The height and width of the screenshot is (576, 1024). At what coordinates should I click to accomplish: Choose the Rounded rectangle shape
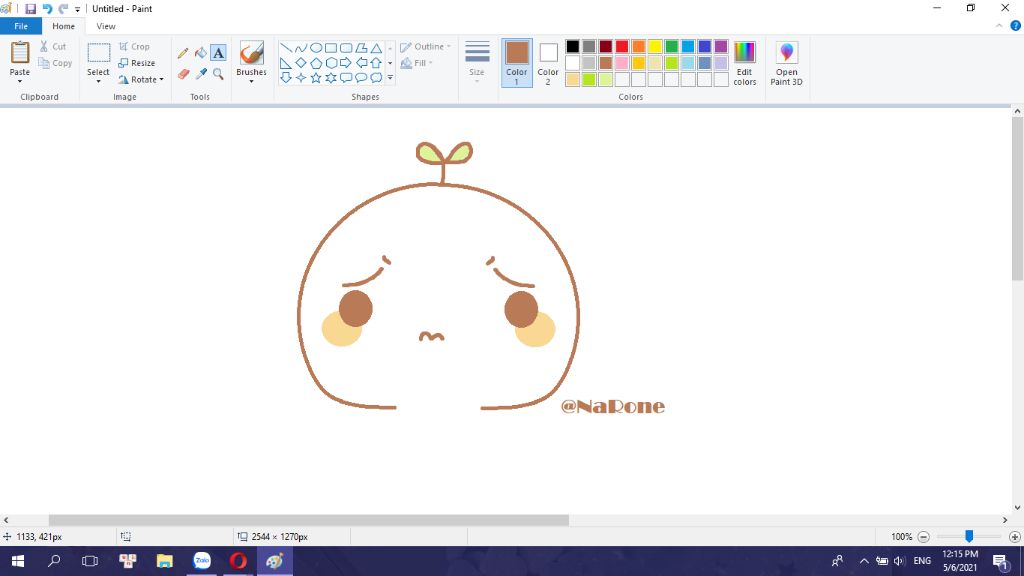[x=345, y=48]
